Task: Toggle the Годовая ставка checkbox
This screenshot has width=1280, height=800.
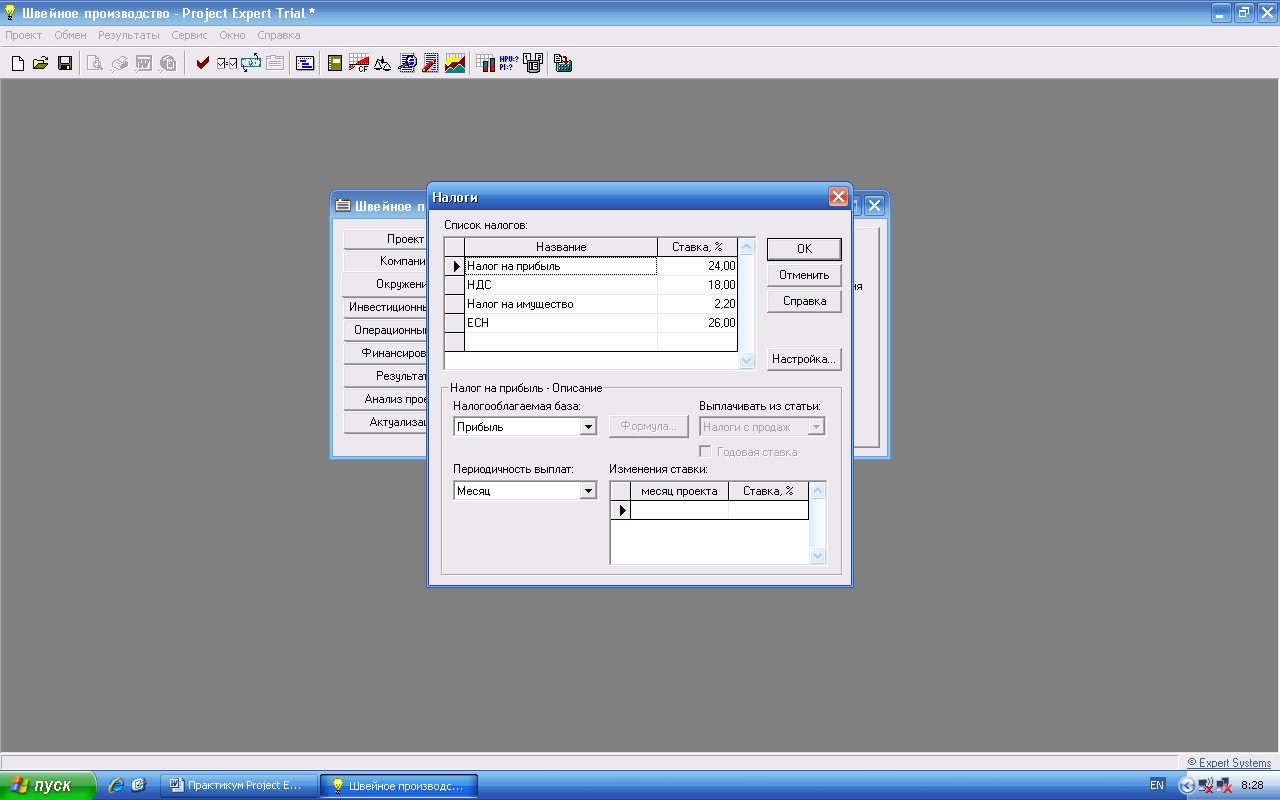Action: 705,452
